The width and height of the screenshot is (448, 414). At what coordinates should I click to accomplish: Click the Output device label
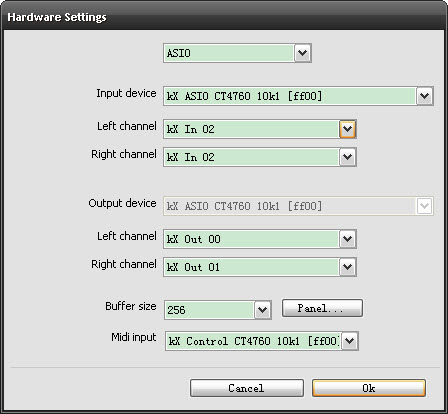[122, 203]
